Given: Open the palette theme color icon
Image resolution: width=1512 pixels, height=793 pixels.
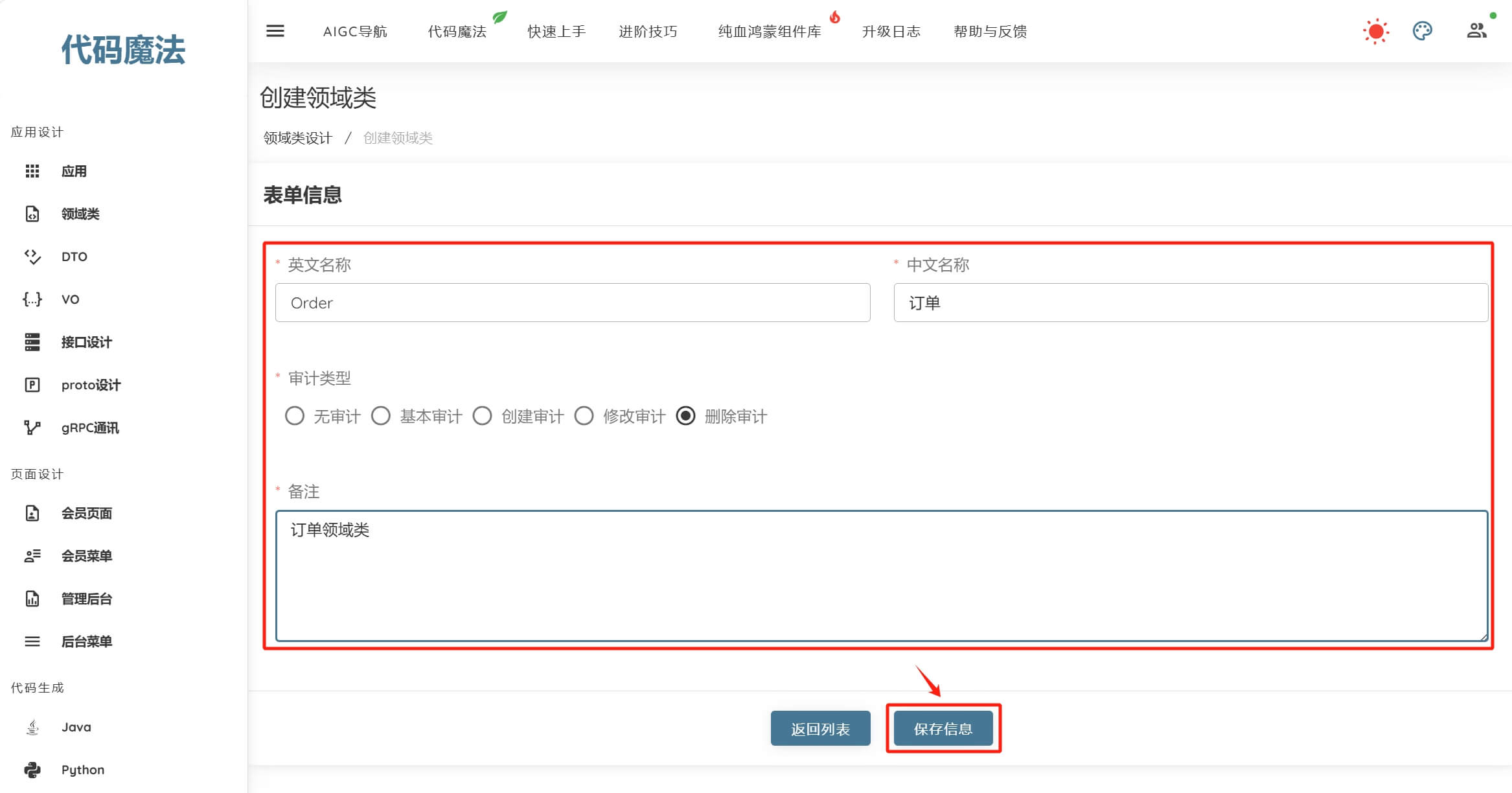Looking at the screenshot, I should (1423, 31).
